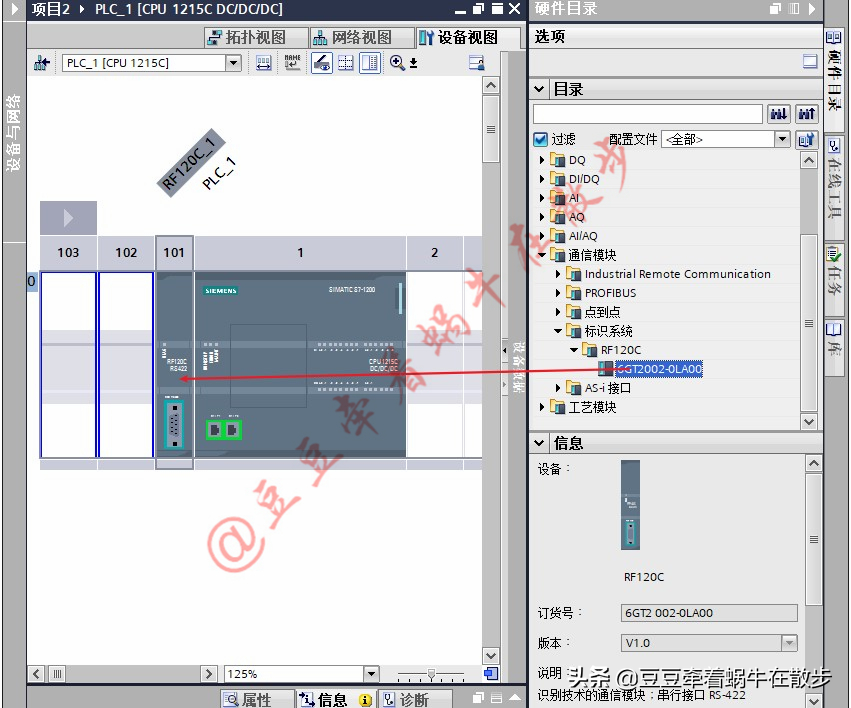Click the zoom magnifier toolbar icon
This screenshot has width=851, height=708.
[397, 63]
